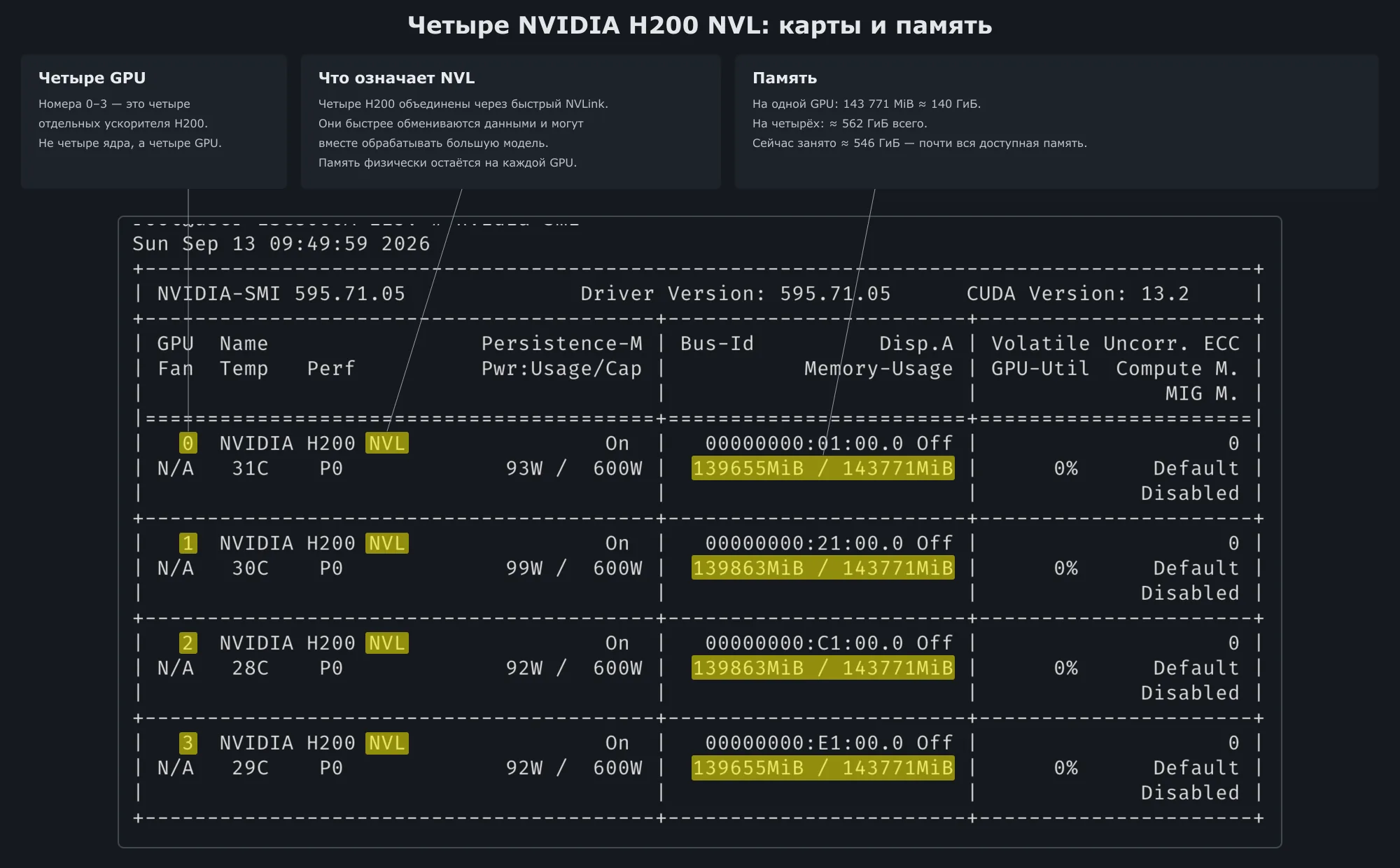
Task: Click the "Volatile Uncorr. ECC" column header
Action: coord(1115,343)
